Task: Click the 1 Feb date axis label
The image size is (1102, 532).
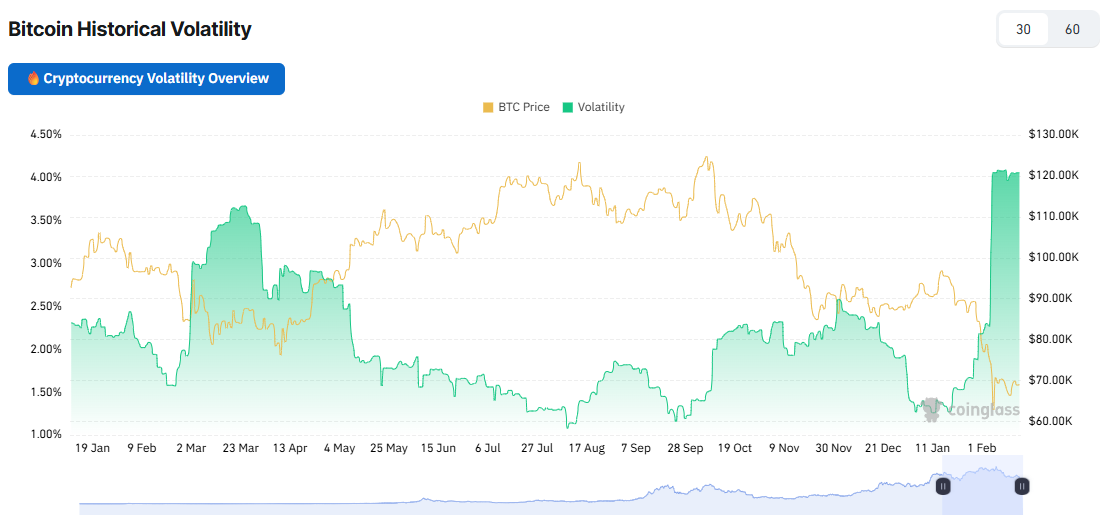Action: [983, 448]
